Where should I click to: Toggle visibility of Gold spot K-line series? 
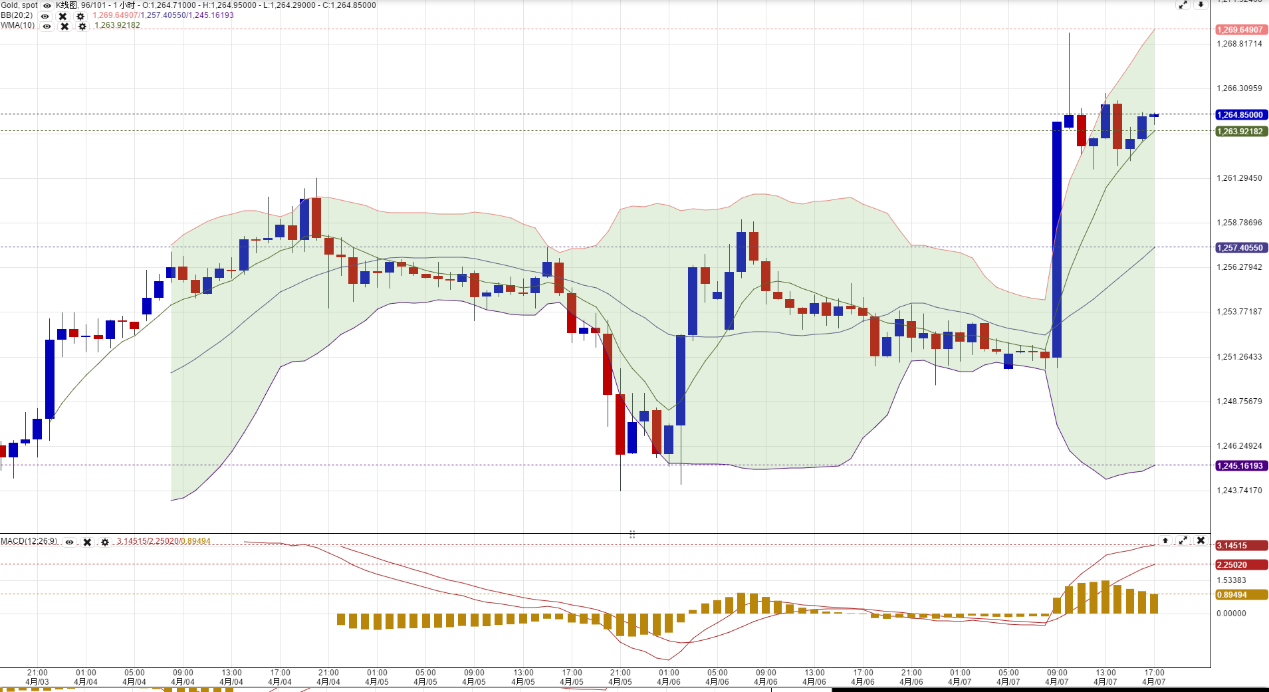click(x=47, y=5)
